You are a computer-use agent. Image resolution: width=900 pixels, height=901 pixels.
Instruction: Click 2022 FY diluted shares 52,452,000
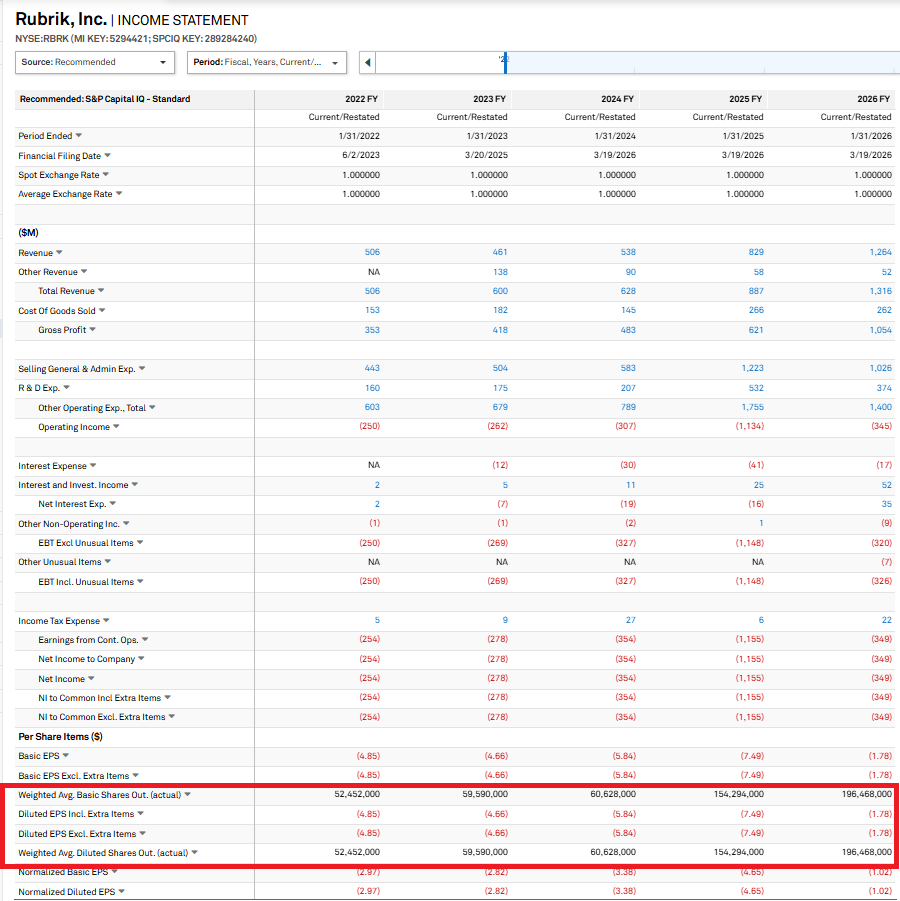[357, 852]
